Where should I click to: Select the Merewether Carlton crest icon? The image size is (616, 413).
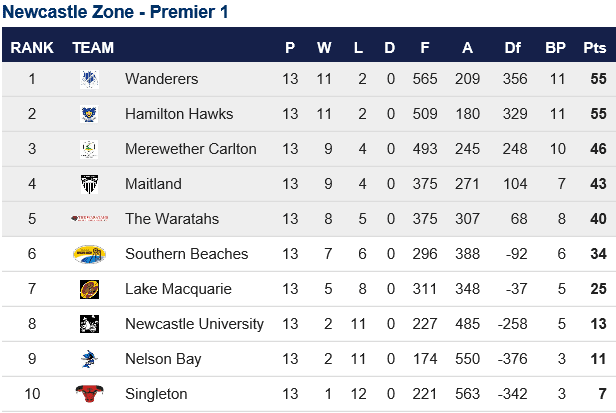(89, 149)
